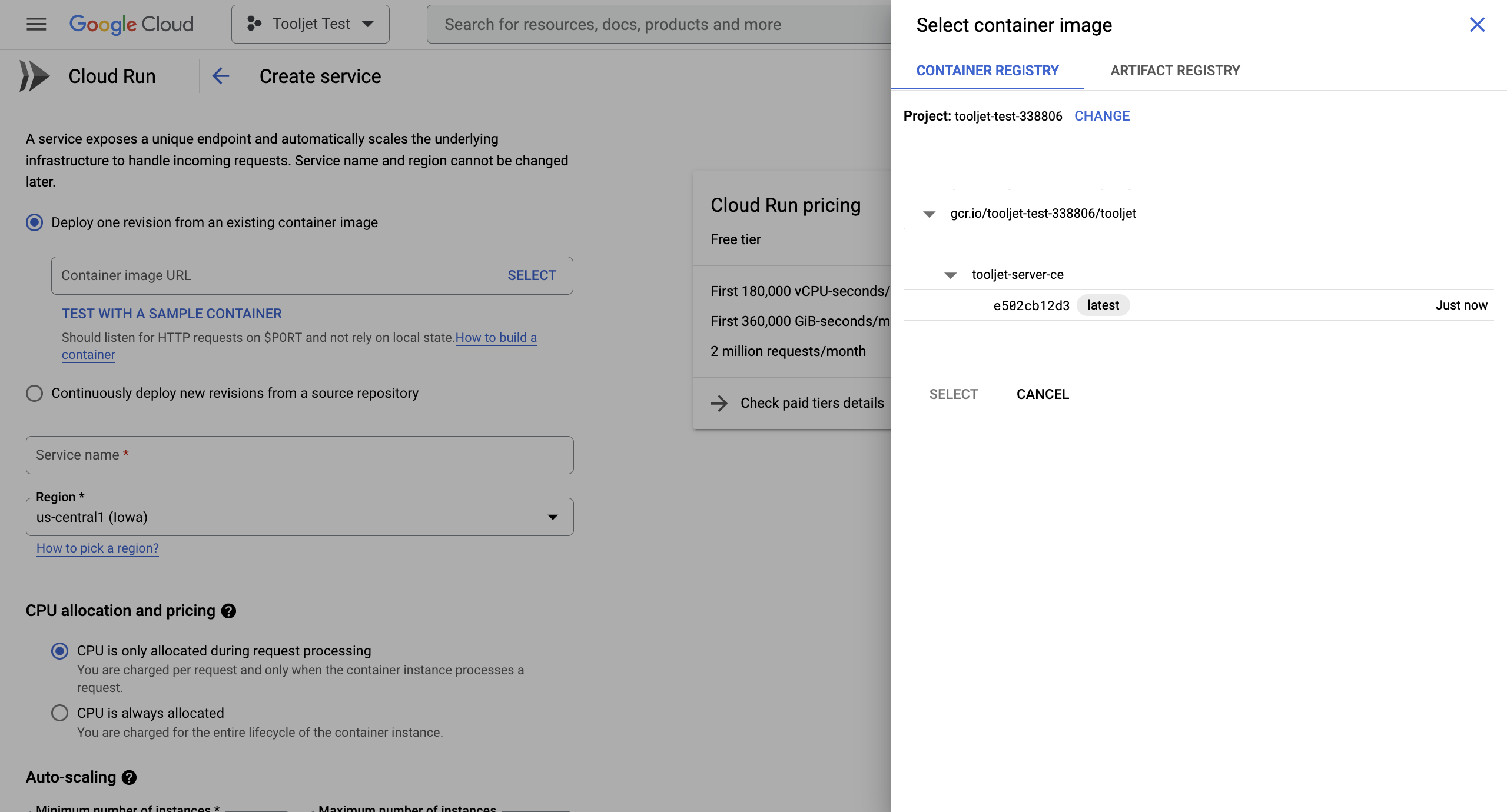This screenshot has height=812, width=1507.
Task: Open the hamburger navigation menu
Action: point(36,24)
